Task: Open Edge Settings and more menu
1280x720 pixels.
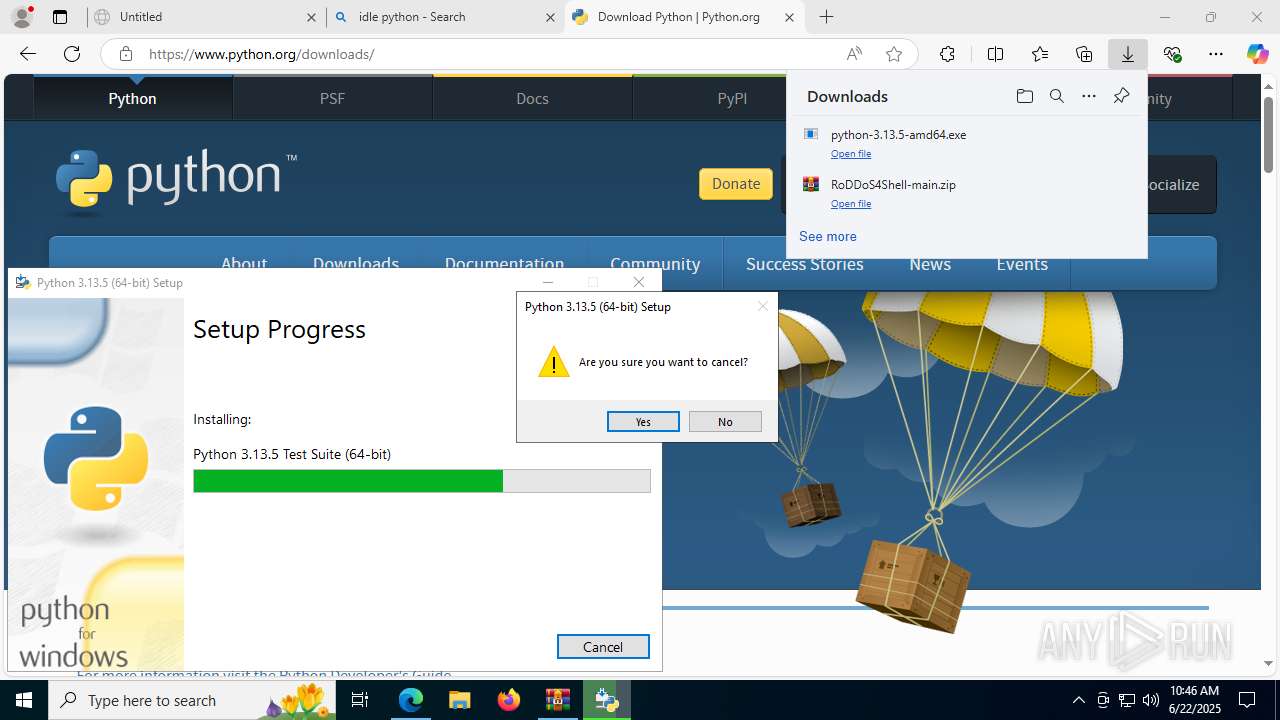Action: pyautogui.click(x=1216, y=54)
